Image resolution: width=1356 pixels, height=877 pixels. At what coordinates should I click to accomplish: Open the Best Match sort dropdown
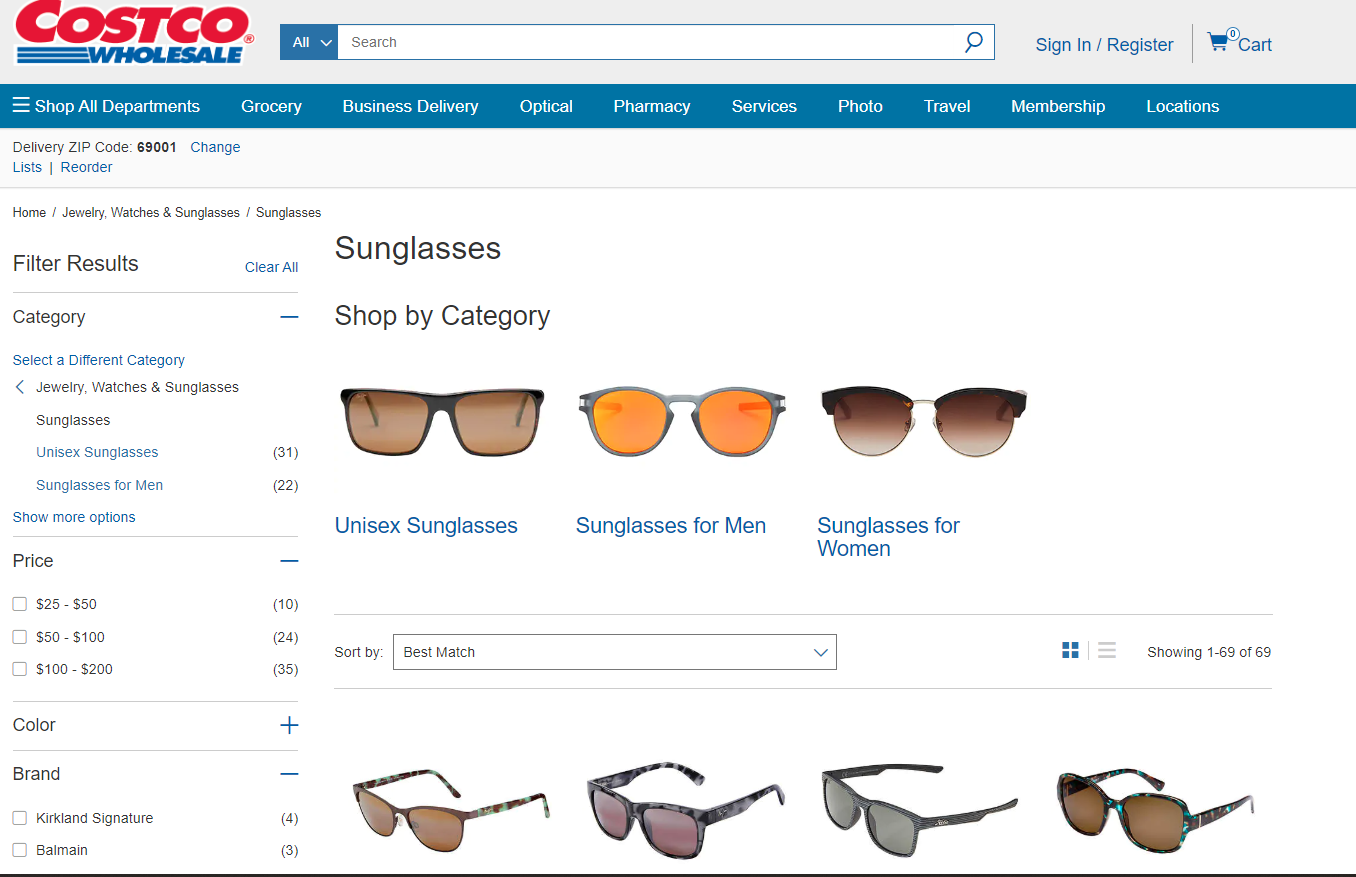pos(614,651)
